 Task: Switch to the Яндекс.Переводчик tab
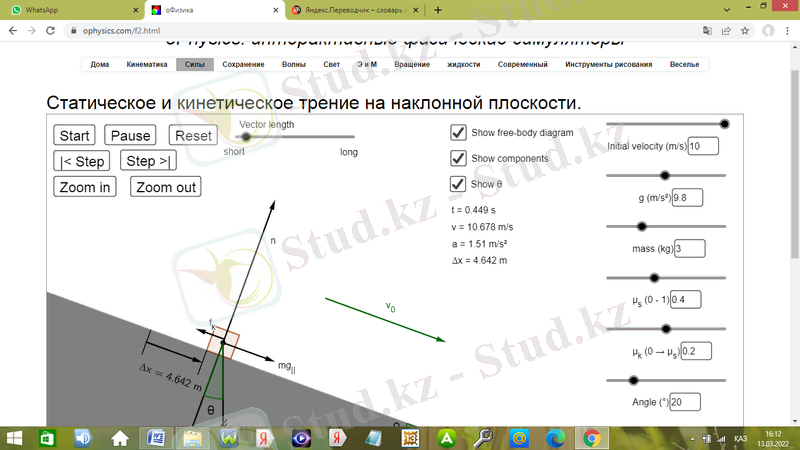[355, 10]
